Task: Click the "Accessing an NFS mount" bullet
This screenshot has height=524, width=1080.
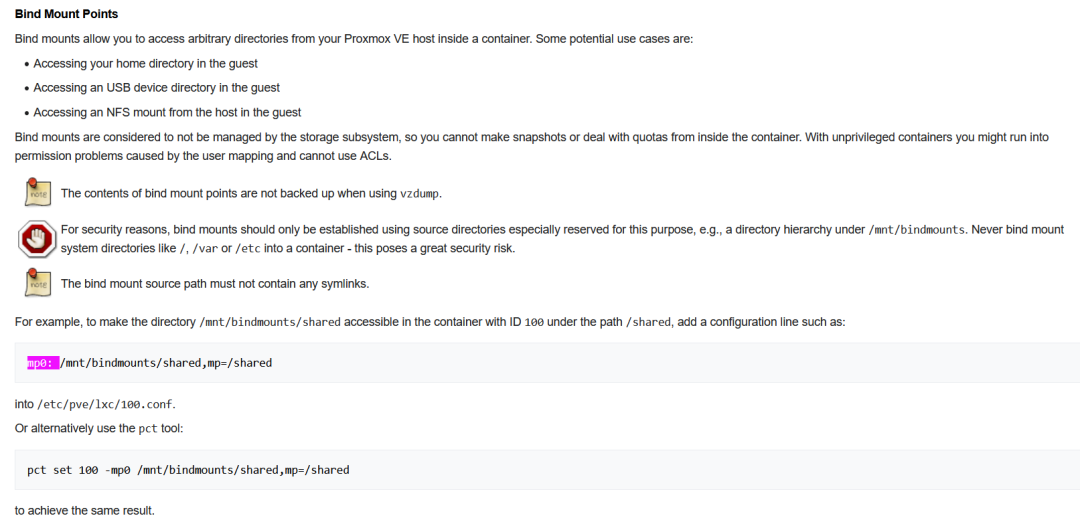Action: point(167,112)
